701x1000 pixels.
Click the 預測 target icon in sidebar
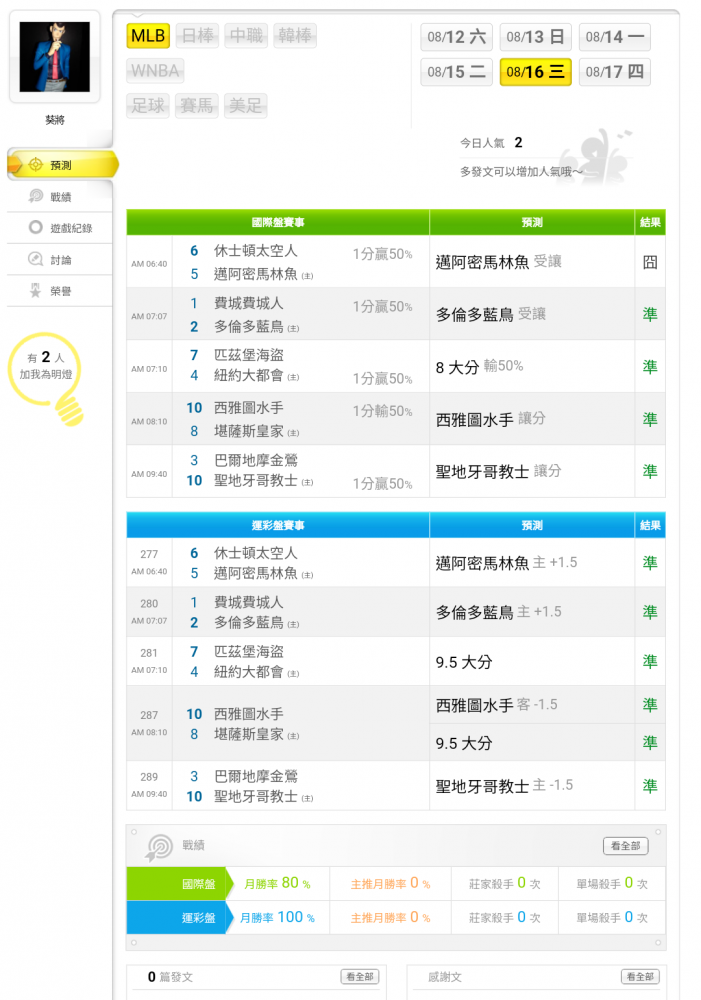click(36, 165)
